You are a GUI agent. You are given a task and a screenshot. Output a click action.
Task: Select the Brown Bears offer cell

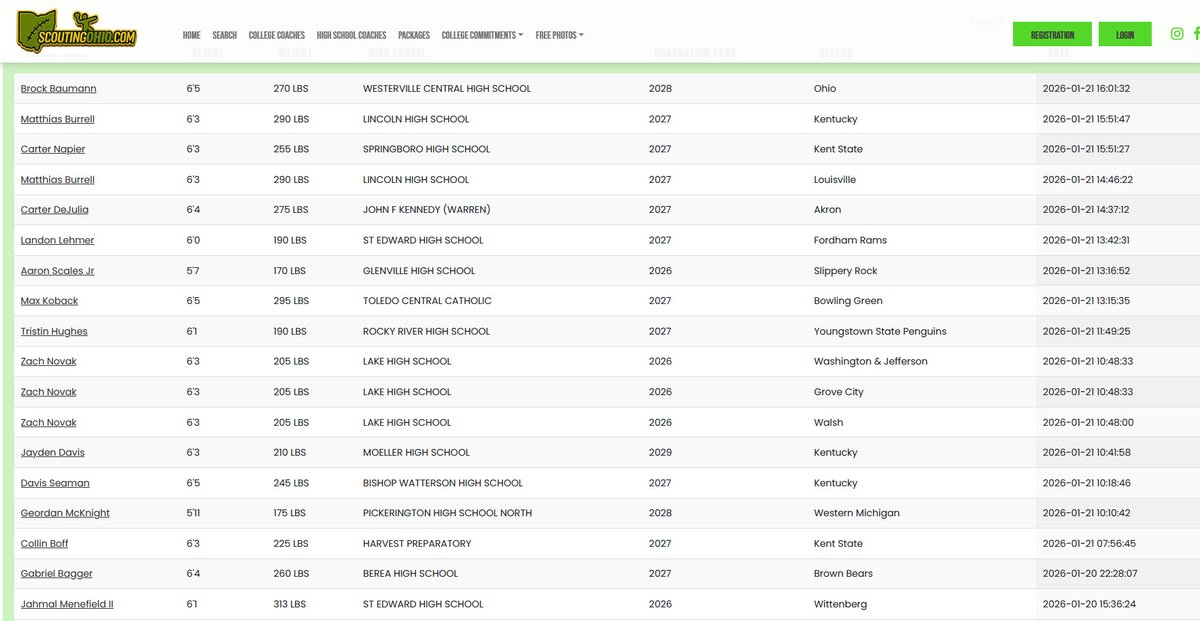[844, 574]
